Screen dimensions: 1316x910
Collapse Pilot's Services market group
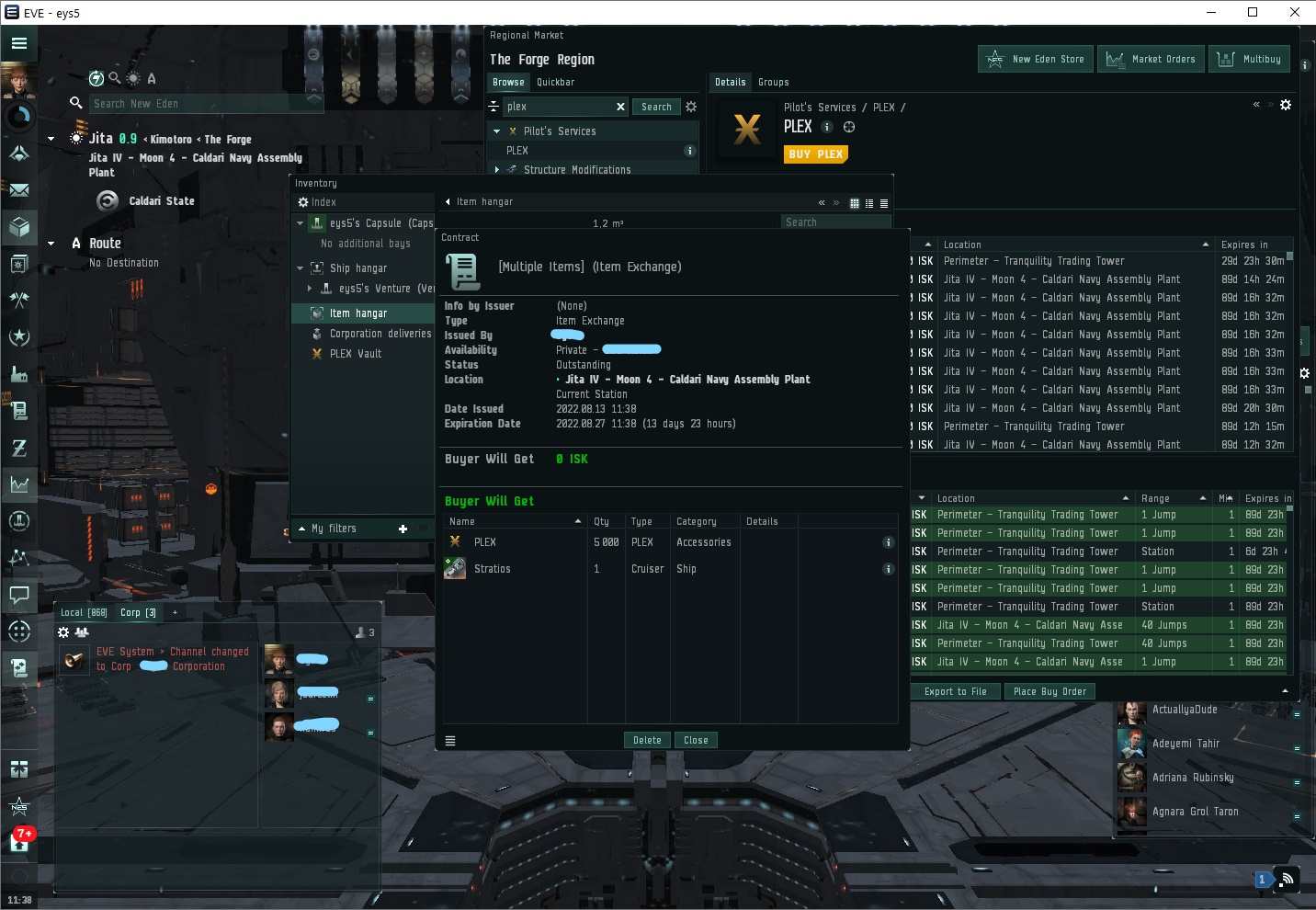tap(497, 131)
